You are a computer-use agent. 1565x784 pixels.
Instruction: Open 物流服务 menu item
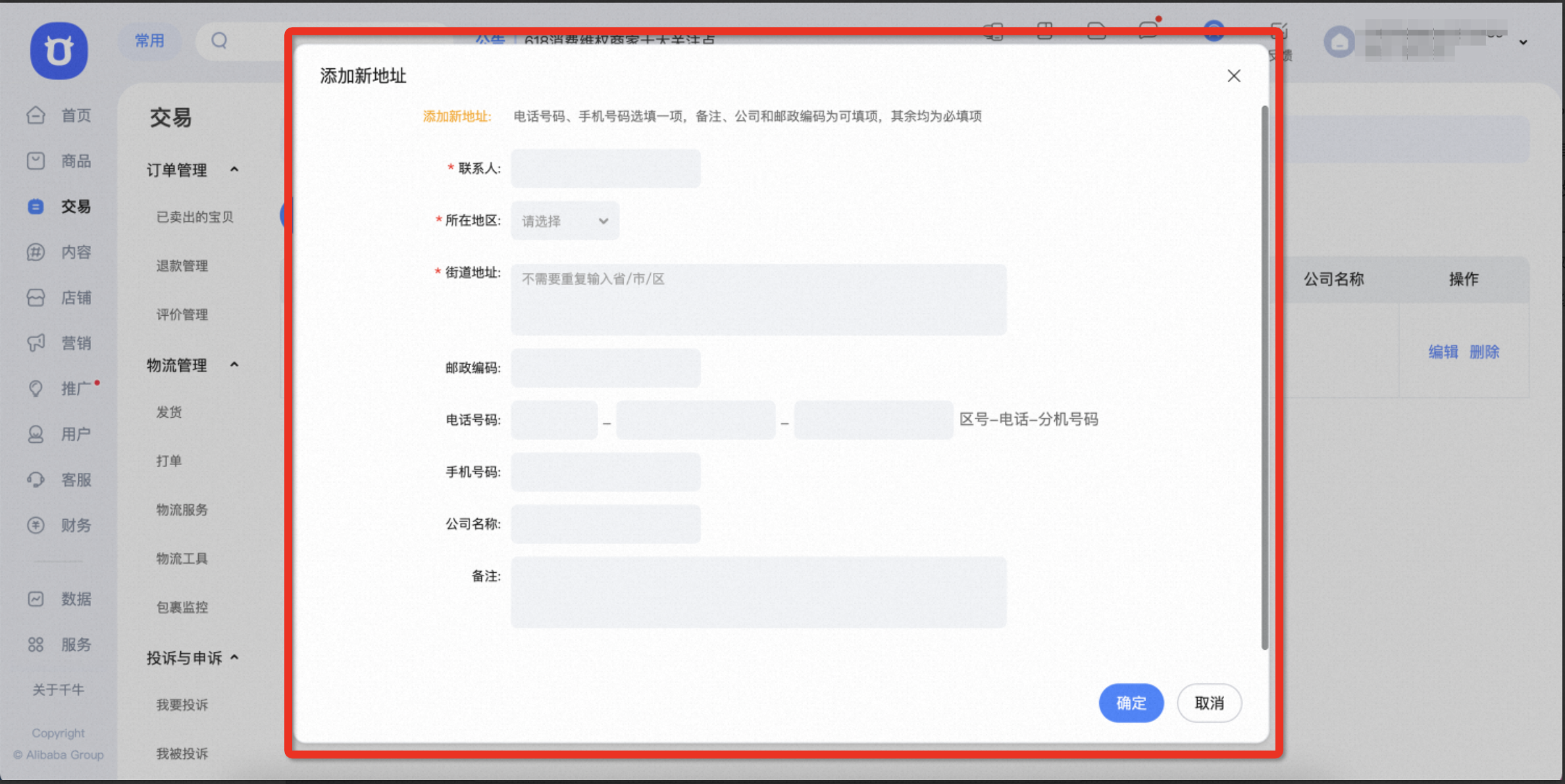click(x=182, y=509)
